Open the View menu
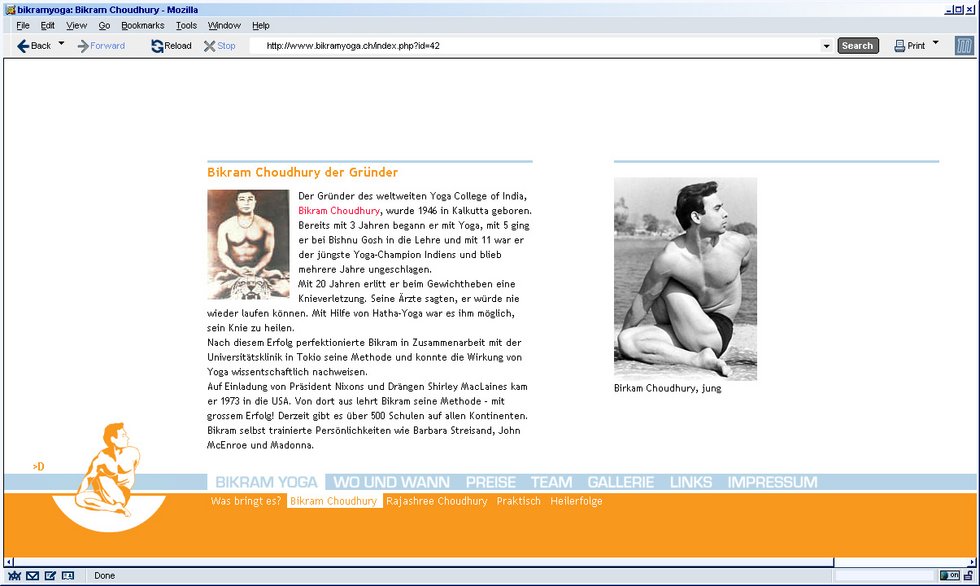980x586 pixels. (x=76, y=26)
